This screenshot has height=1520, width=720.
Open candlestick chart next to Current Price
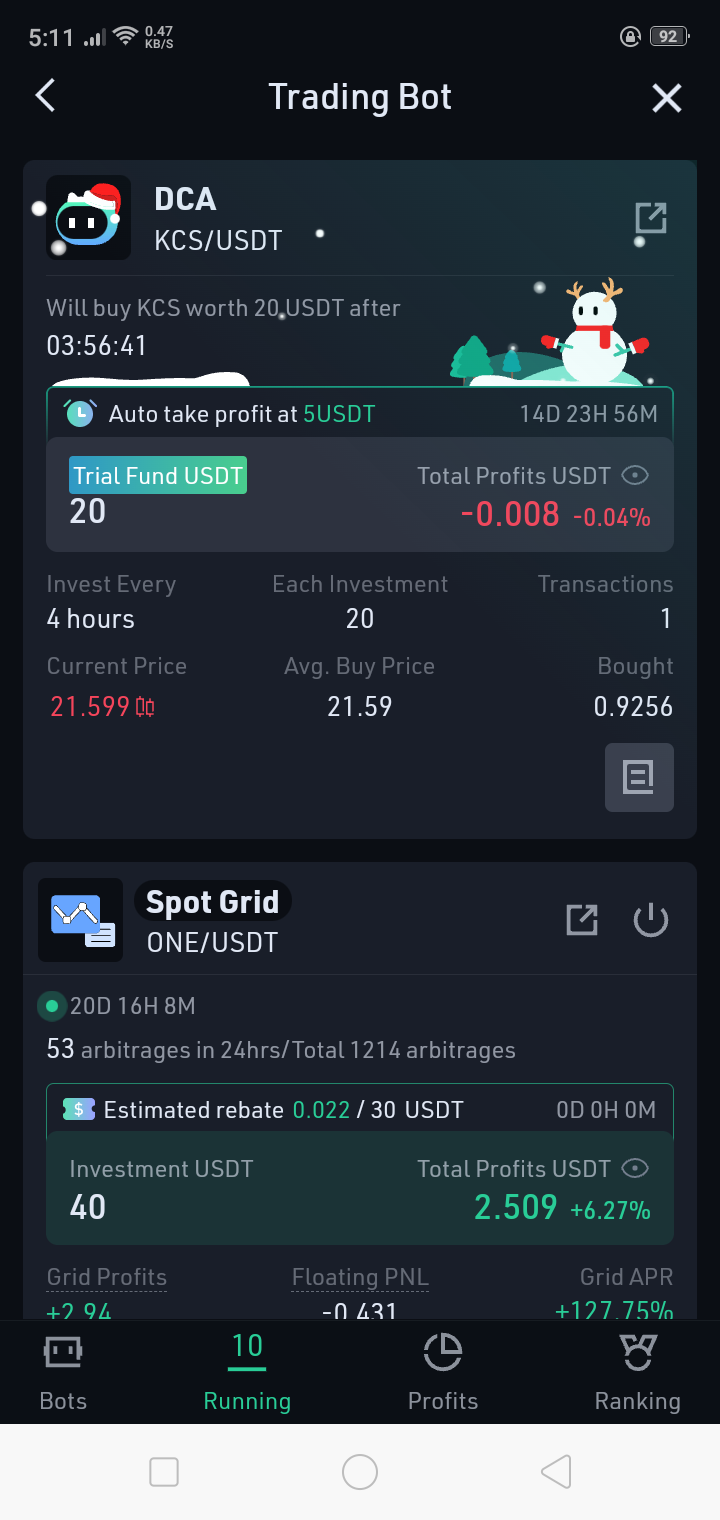tap(145, 708)
